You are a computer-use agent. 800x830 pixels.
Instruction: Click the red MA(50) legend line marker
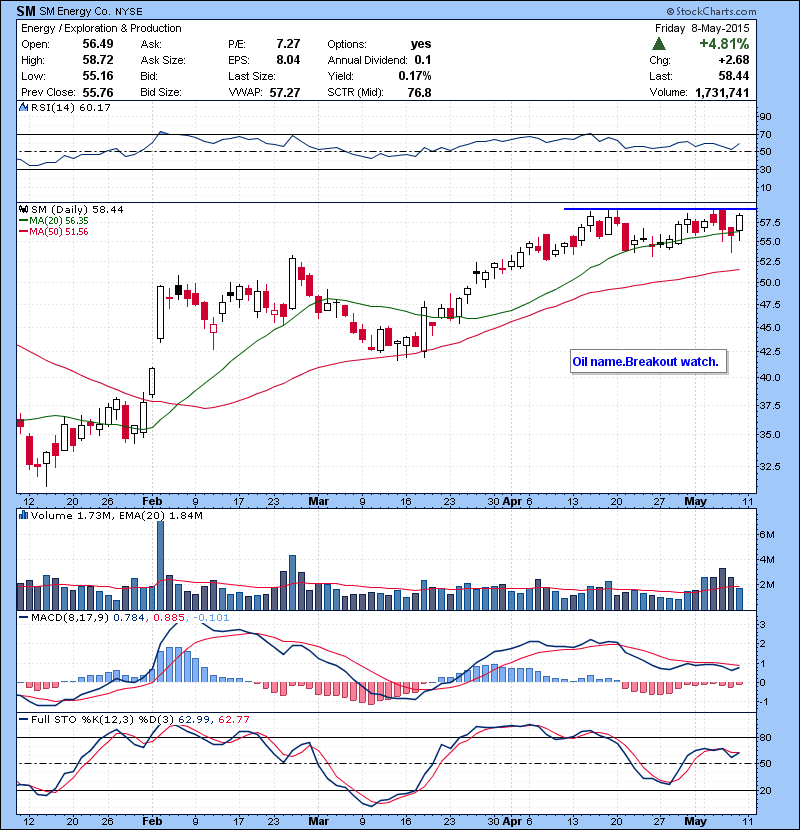[x=23, y=232]
